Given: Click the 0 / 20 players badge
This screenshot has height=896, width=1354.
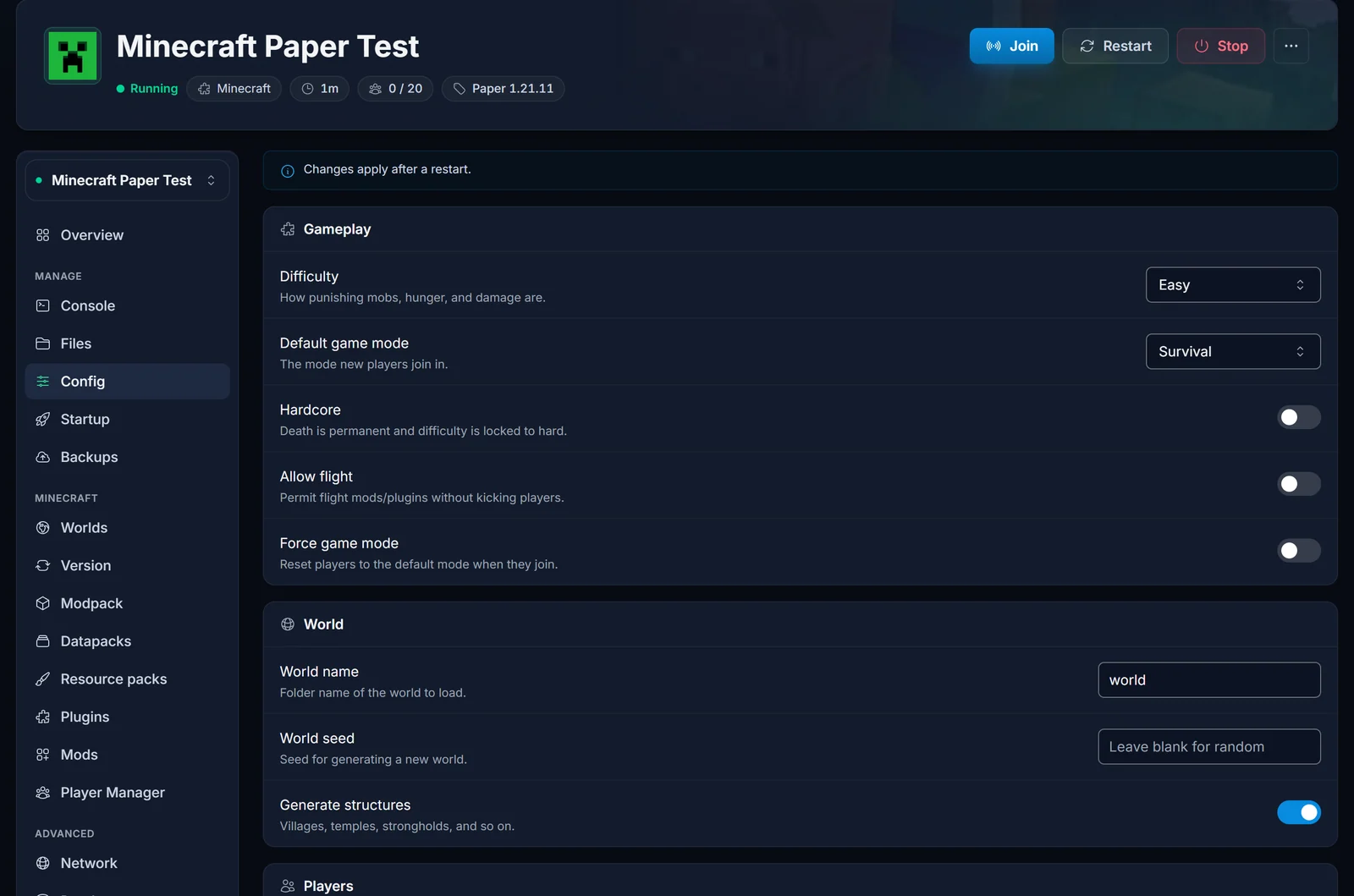Looking at the screenshot, I should click(x=395, y=89).
